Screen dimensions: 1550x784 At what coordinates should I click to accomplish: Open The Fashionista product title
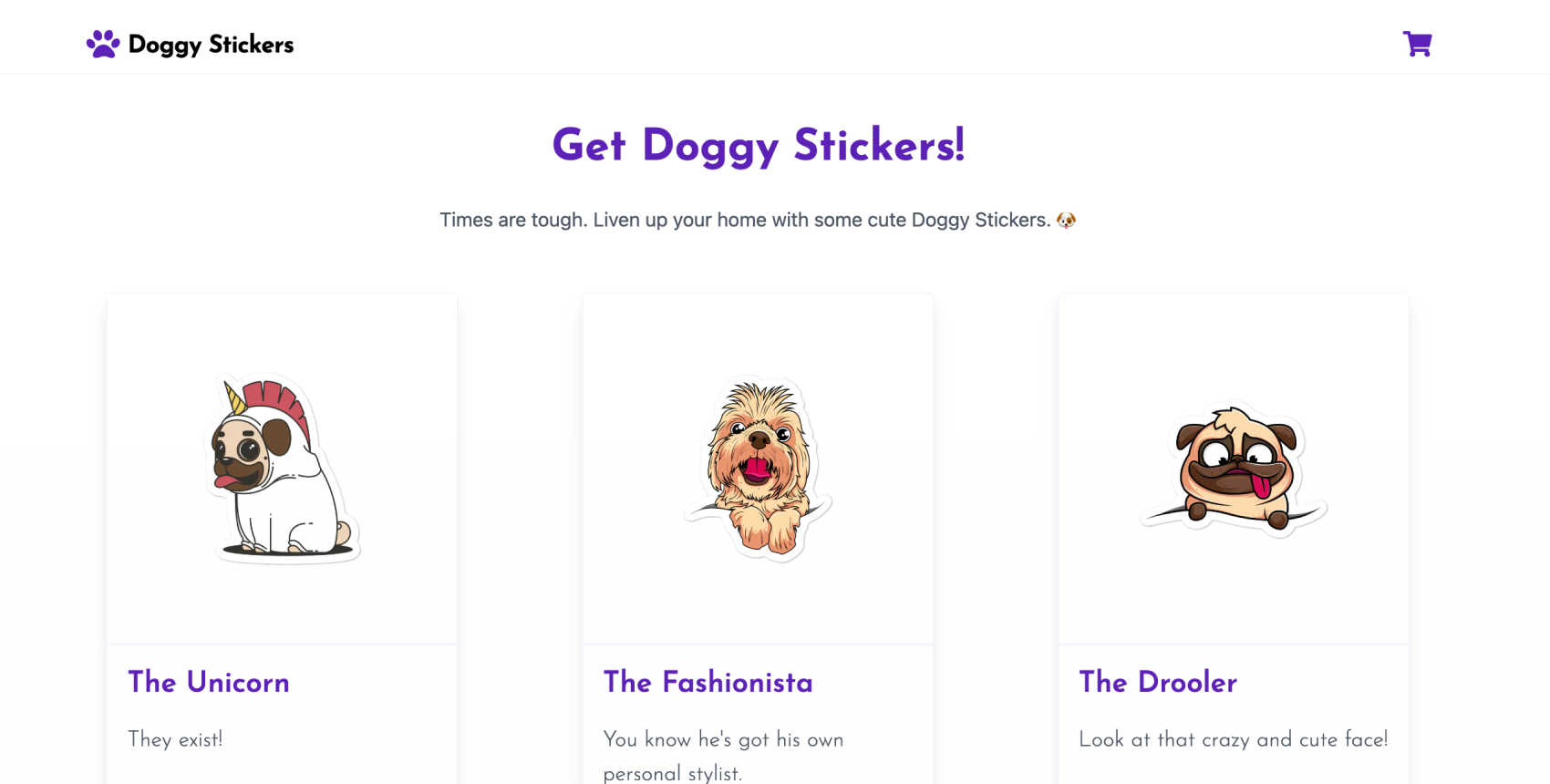(708, 682)
